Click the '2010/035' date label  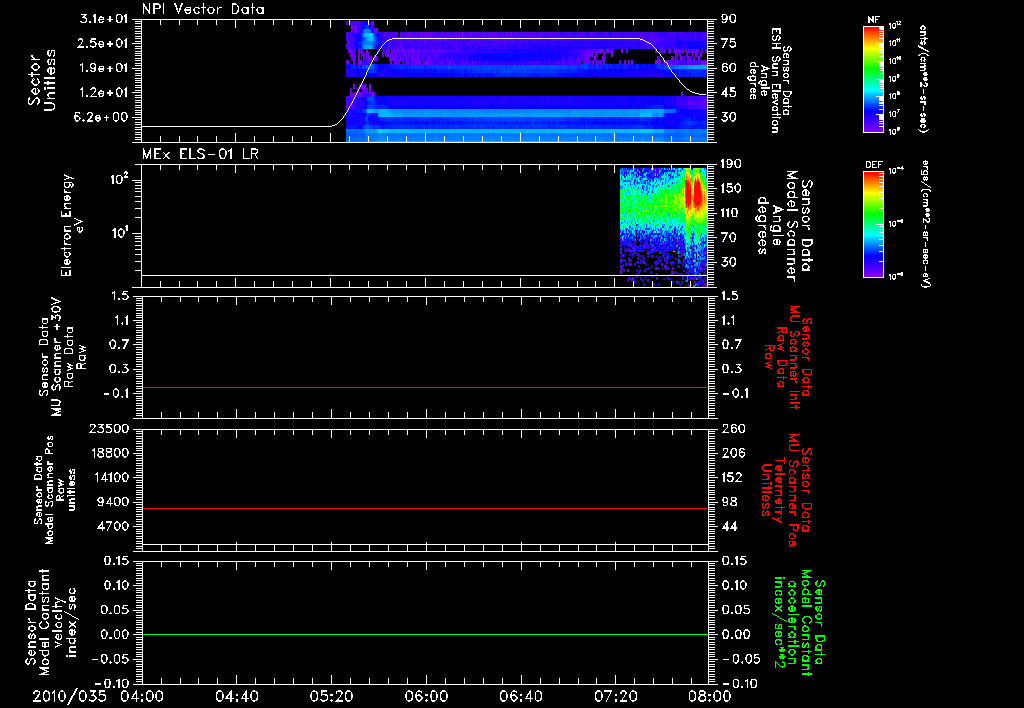click(69, 696)
